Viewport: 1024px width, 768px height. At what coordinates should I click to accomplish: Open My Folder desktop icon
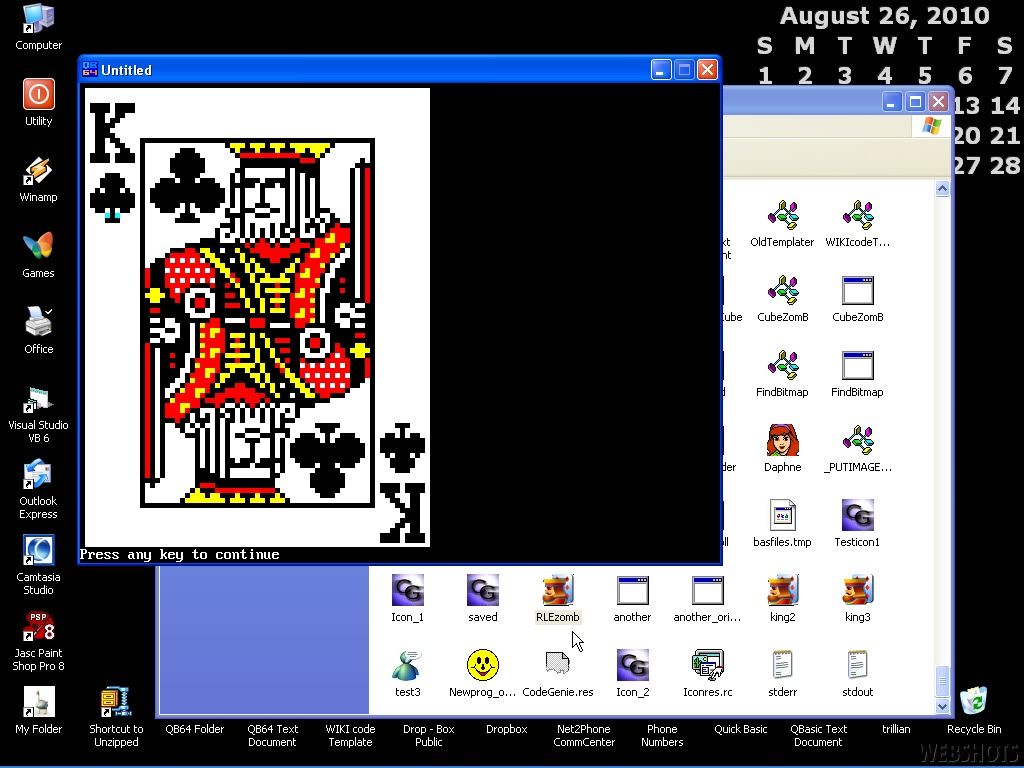pyautogui.click(x=38, y=711)
